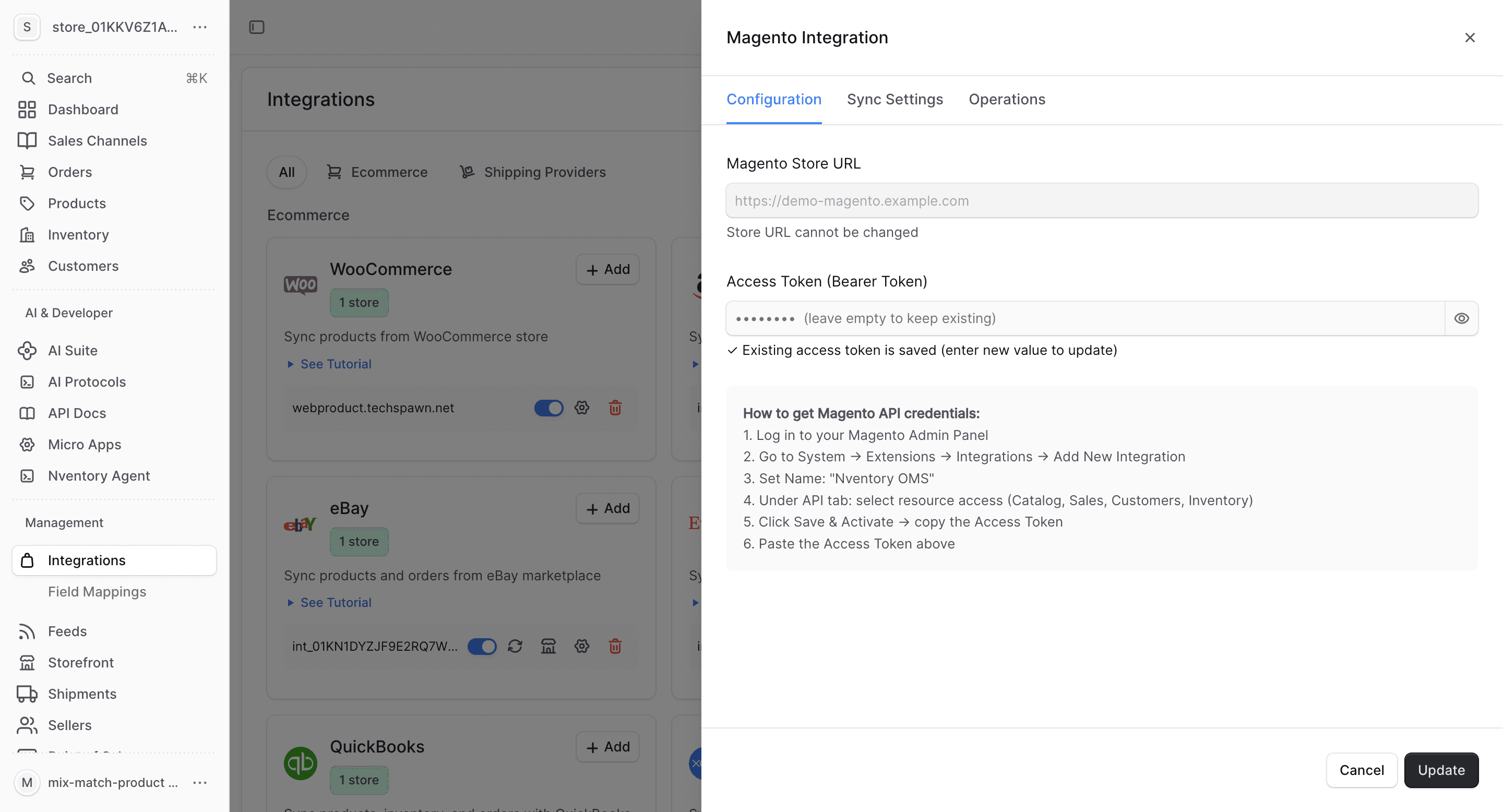
Task: Close the Magento Integration panel
Action: pos(1470,38)
